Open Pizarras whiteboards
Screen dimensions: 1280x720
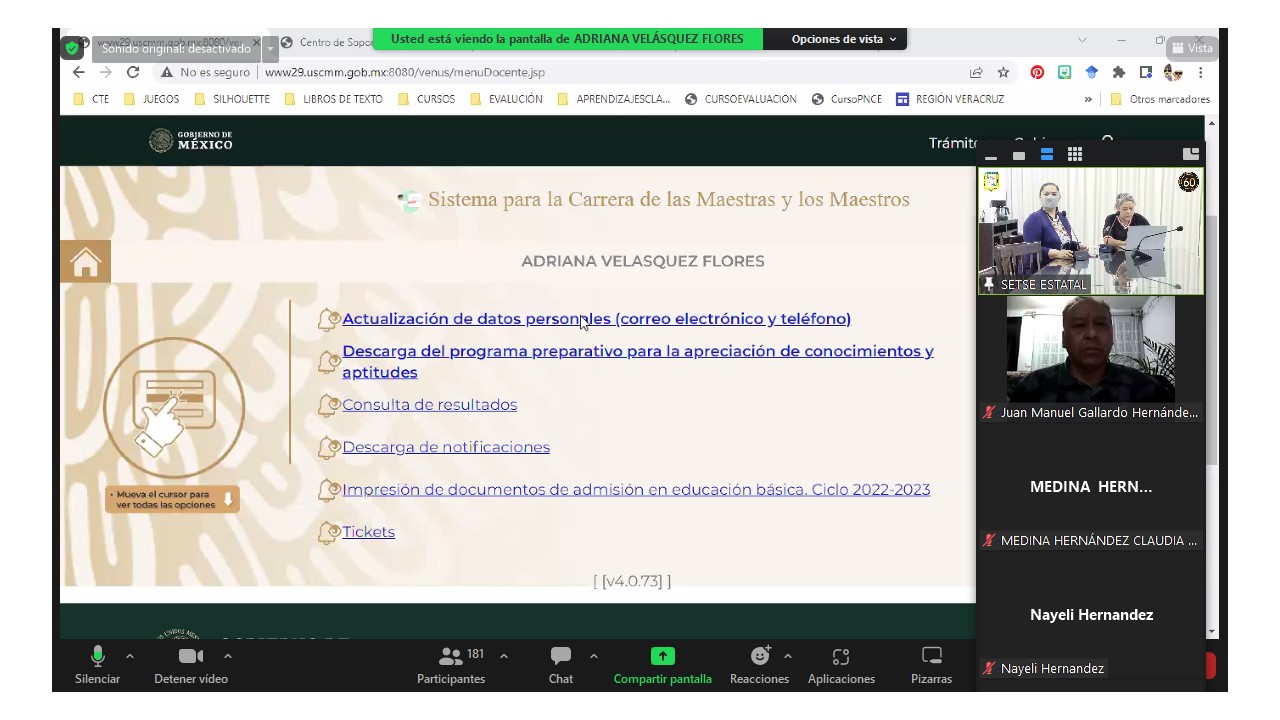click(x=931, y=666)
